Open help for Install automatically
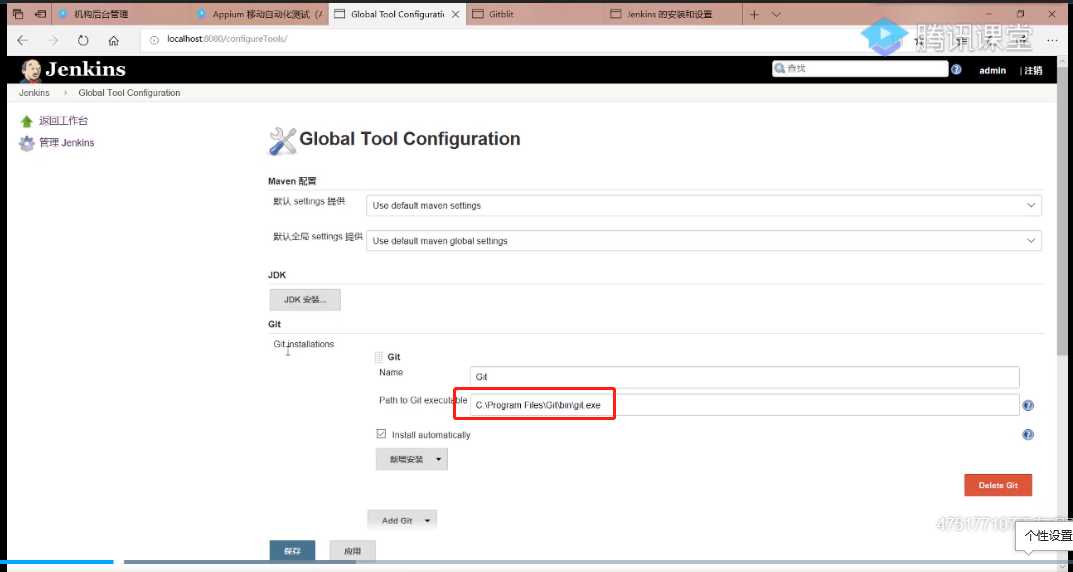 1028,434
